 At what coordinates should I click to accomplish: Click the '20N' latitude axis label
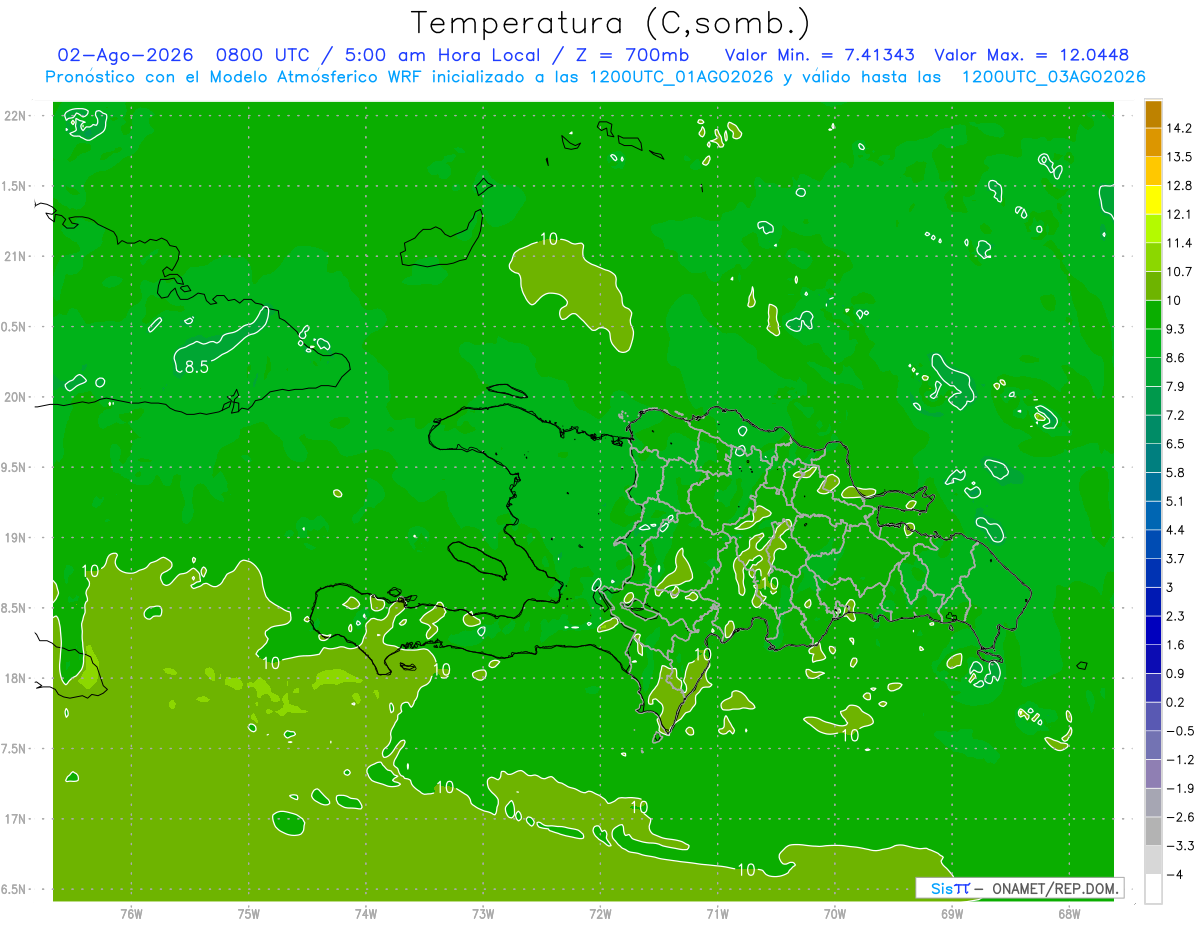(x=17, y=397)
